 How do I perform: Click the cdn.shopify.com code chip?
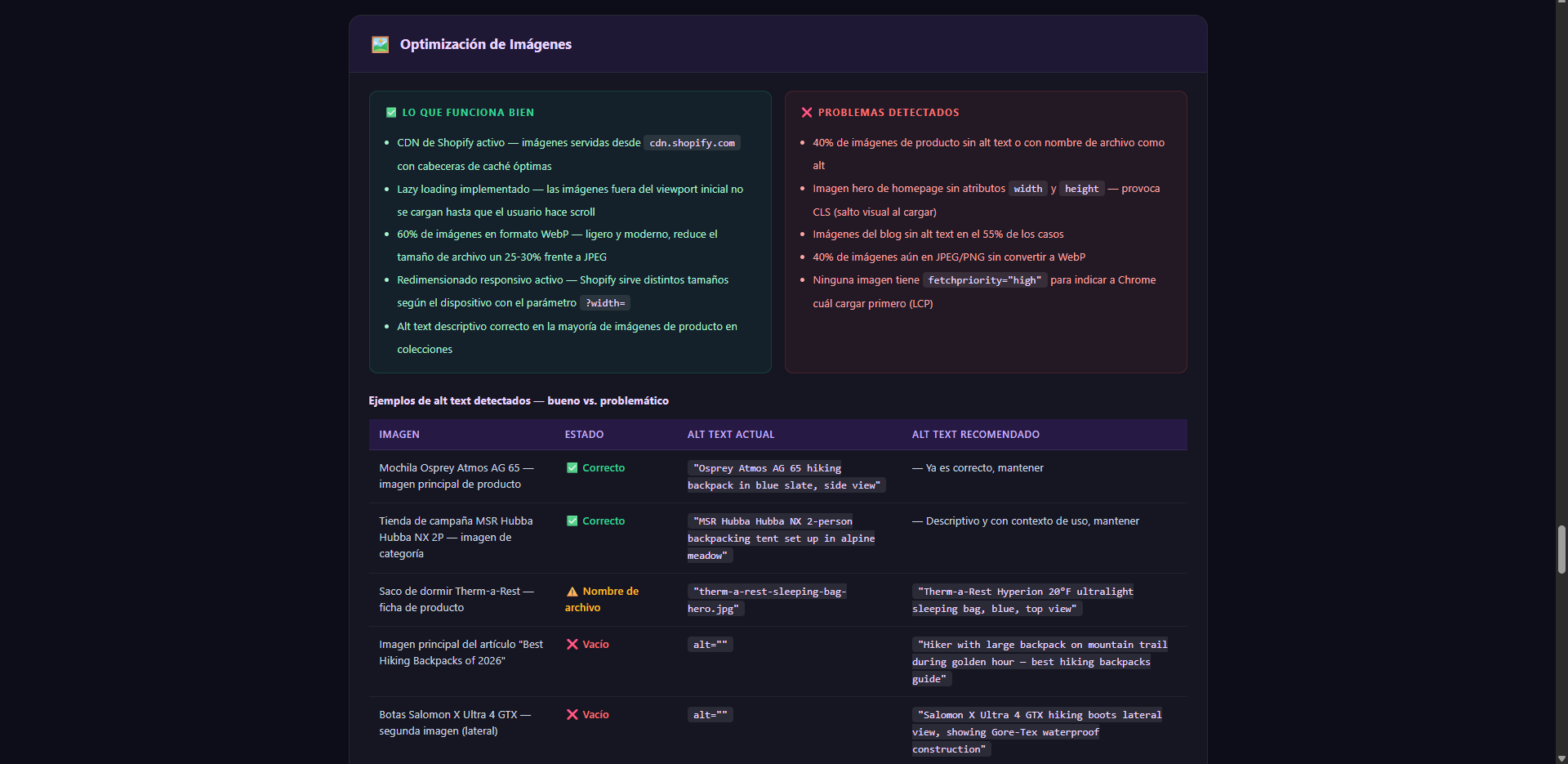point(693,143)
